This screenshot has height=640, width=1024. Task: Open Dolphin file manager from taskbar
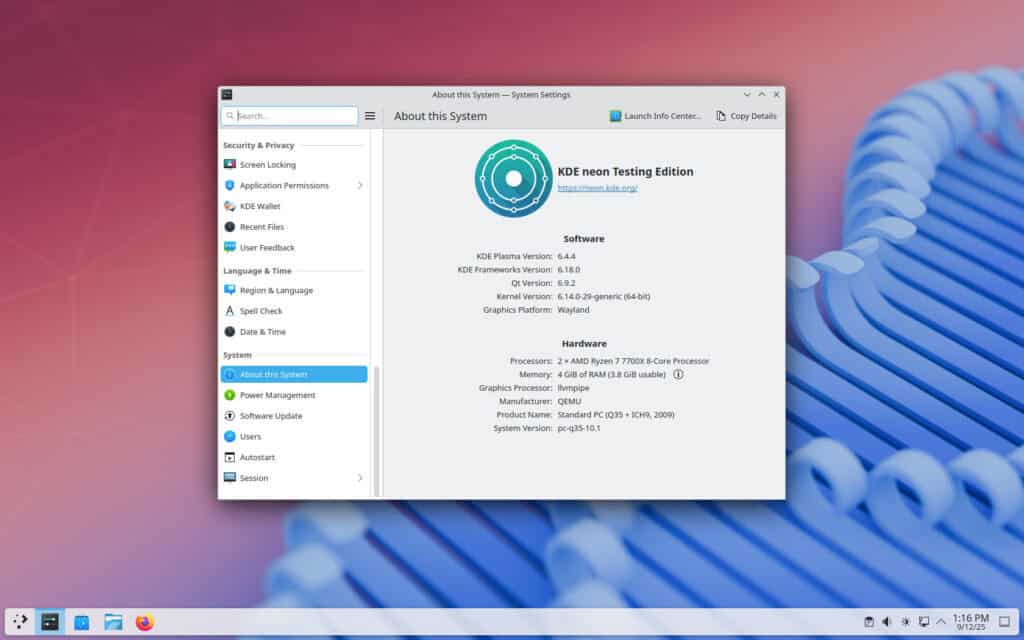(113, 622)
